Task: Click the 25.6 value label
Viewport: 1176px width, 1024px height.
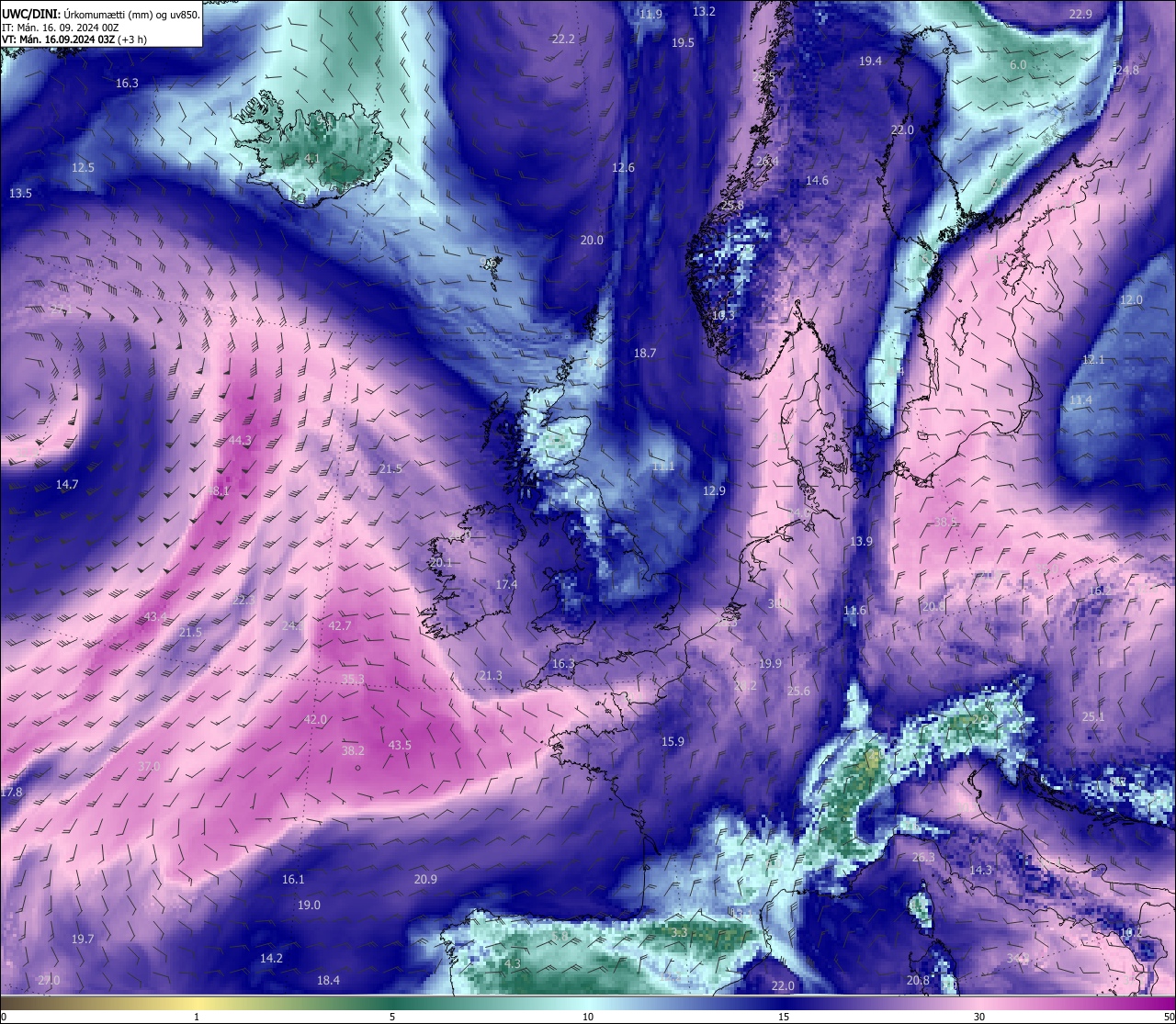Action: point(798,691)
